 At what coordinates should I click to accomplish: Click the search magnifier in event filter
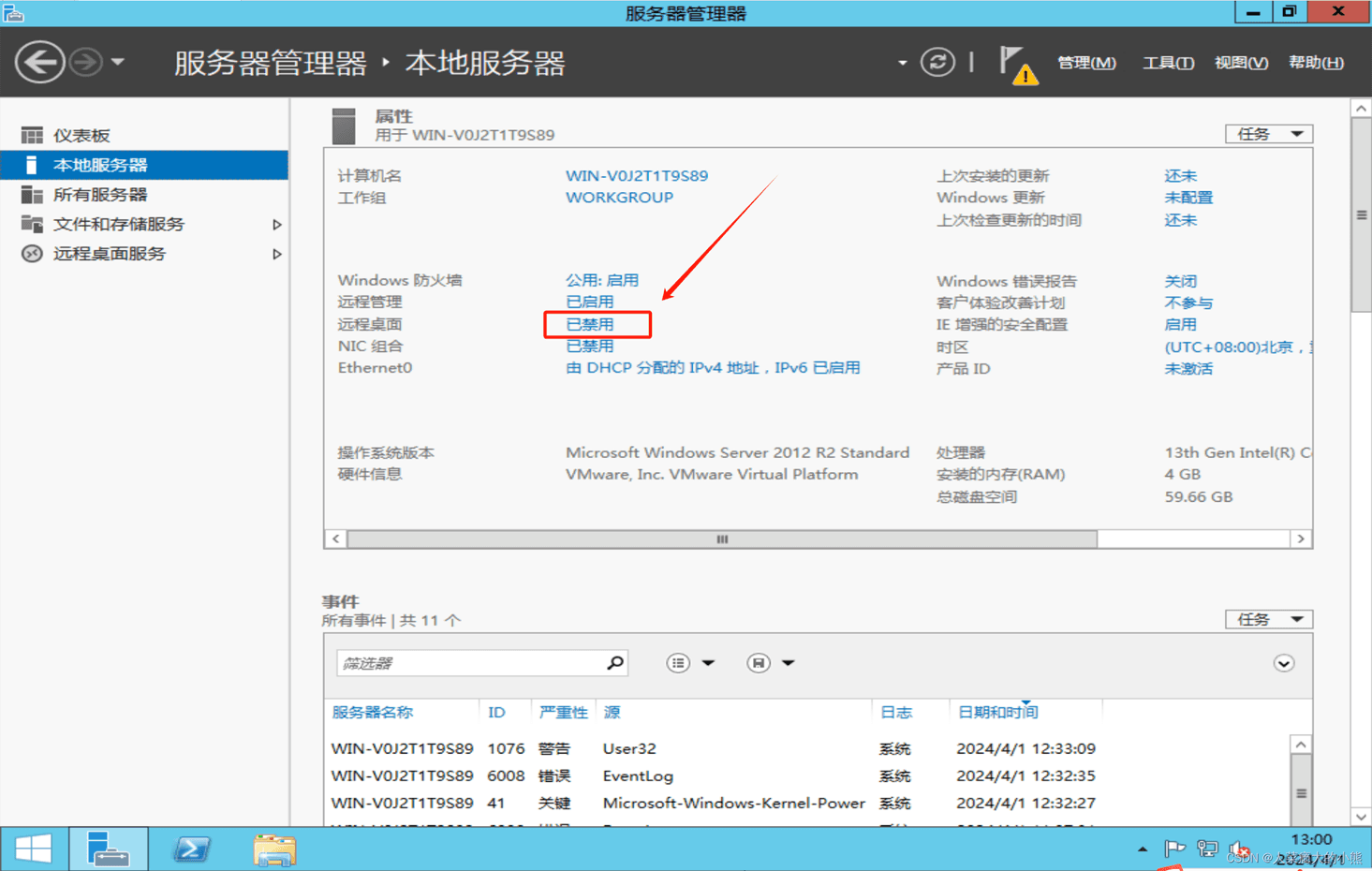(x=614, y=663)
